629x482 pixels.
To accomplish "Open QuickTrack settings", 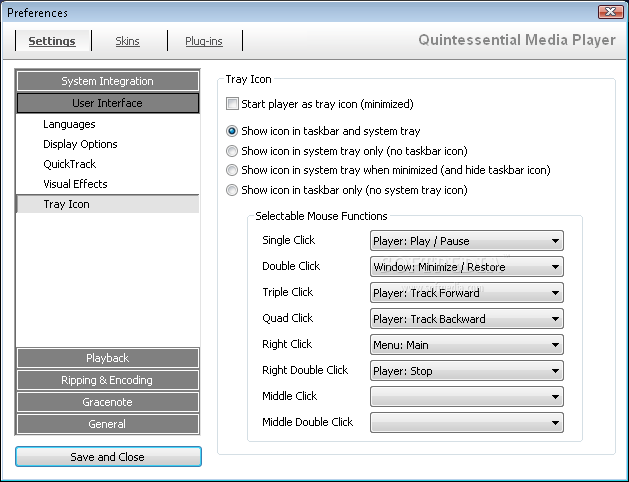I will pos(70,164).
